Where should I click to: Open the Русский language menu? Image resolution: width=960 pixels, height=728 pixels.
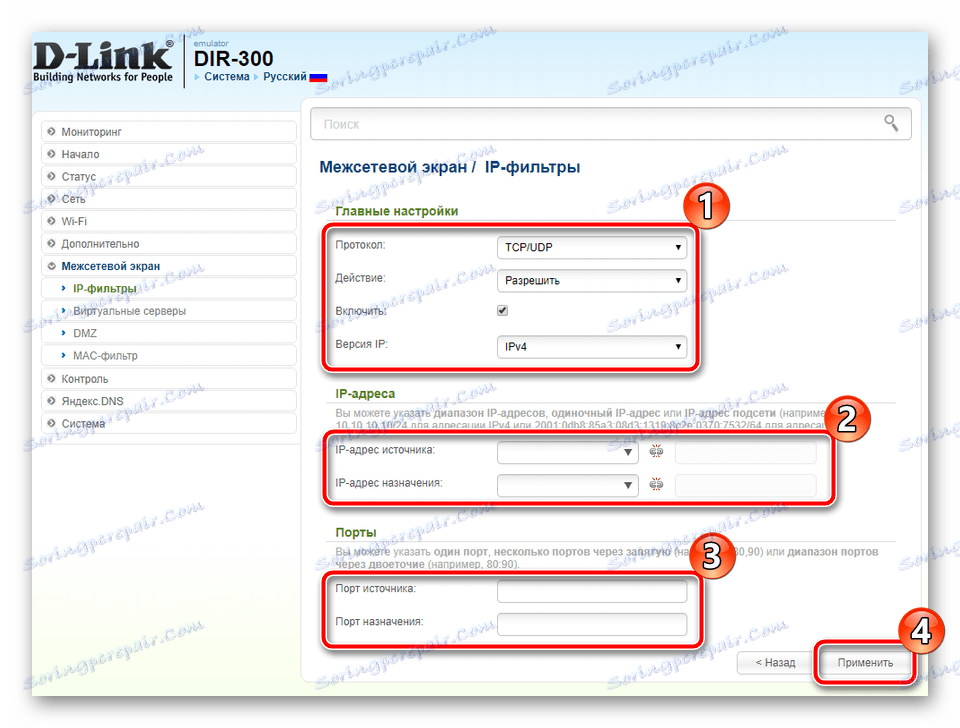click(285, 77)
